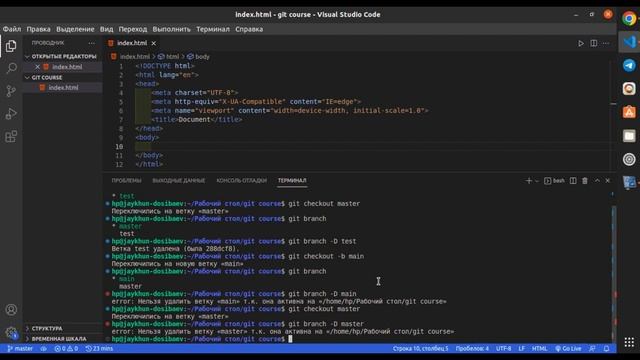Click 23 mins timer in status bar
Image resolution: width=640 pixels, height=360 pixels.
tap(99, 349)
